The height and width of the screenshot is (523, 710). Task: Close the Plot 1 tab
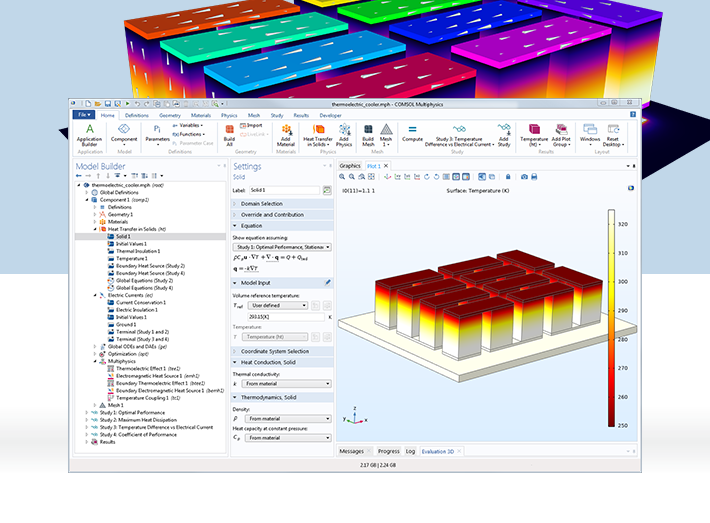coord(386,166)
